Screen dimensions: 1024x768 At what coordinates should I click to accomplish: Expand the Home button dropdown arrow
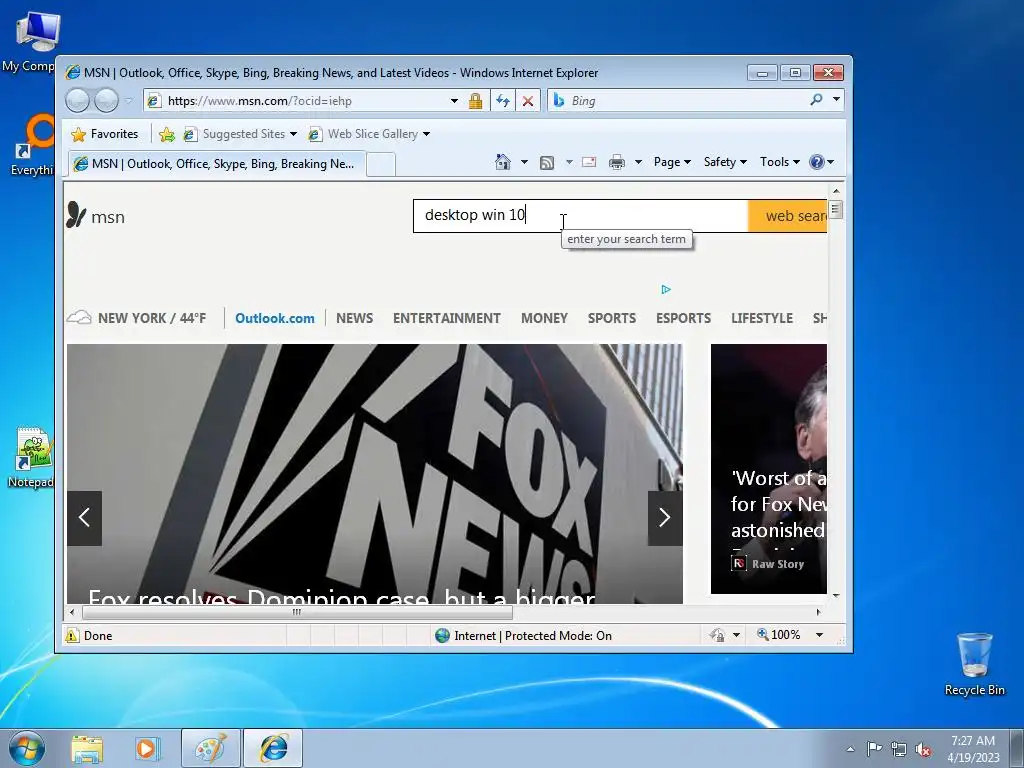click(524, 162)
